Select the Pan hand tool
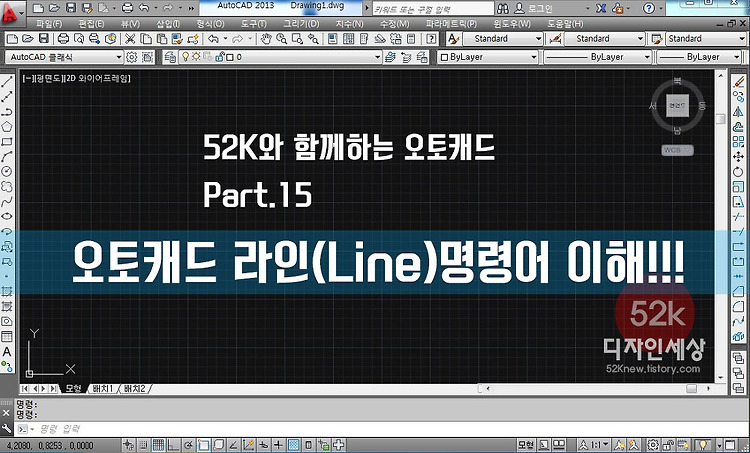Viewport: 750px width, 453px height. click(265, 39)
